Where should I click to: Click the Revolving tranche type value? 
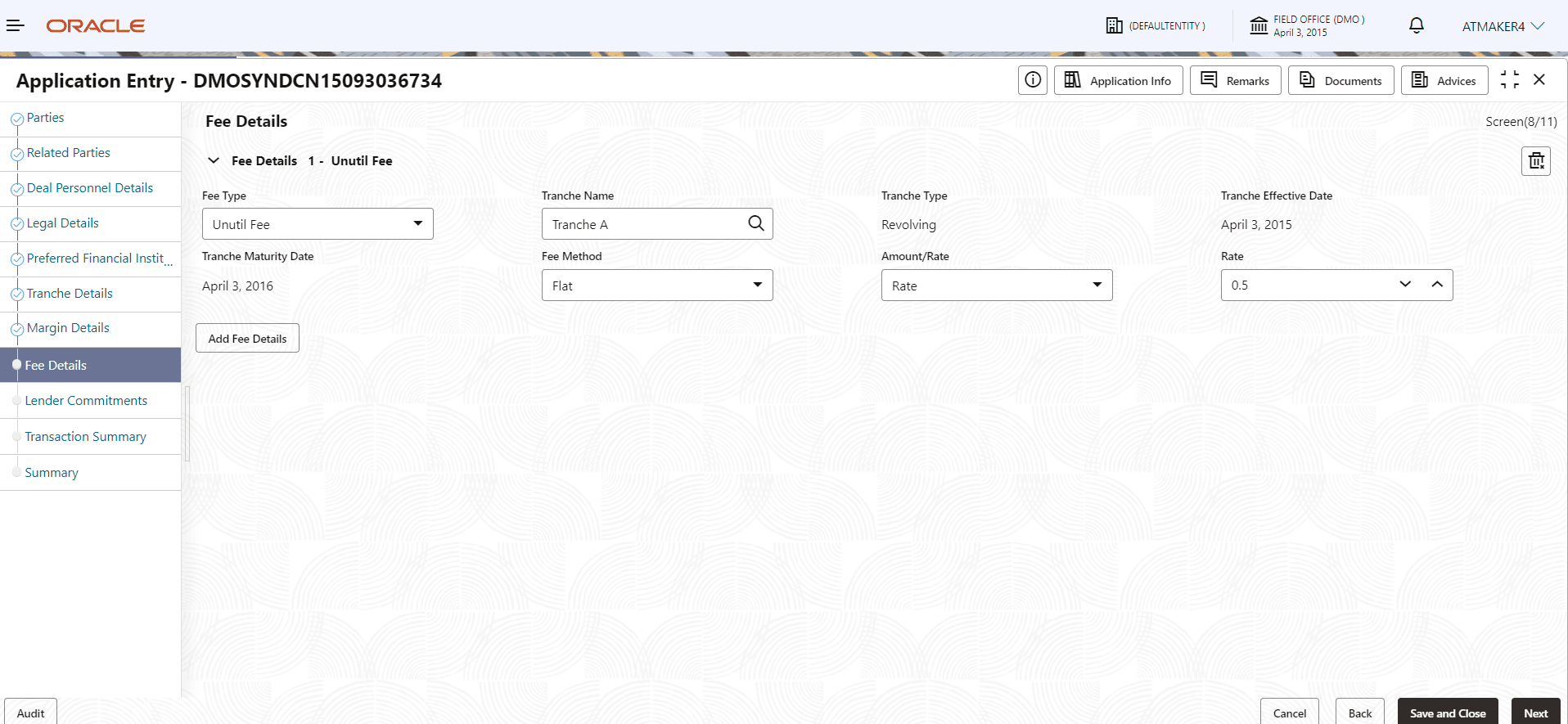(908, 225)
